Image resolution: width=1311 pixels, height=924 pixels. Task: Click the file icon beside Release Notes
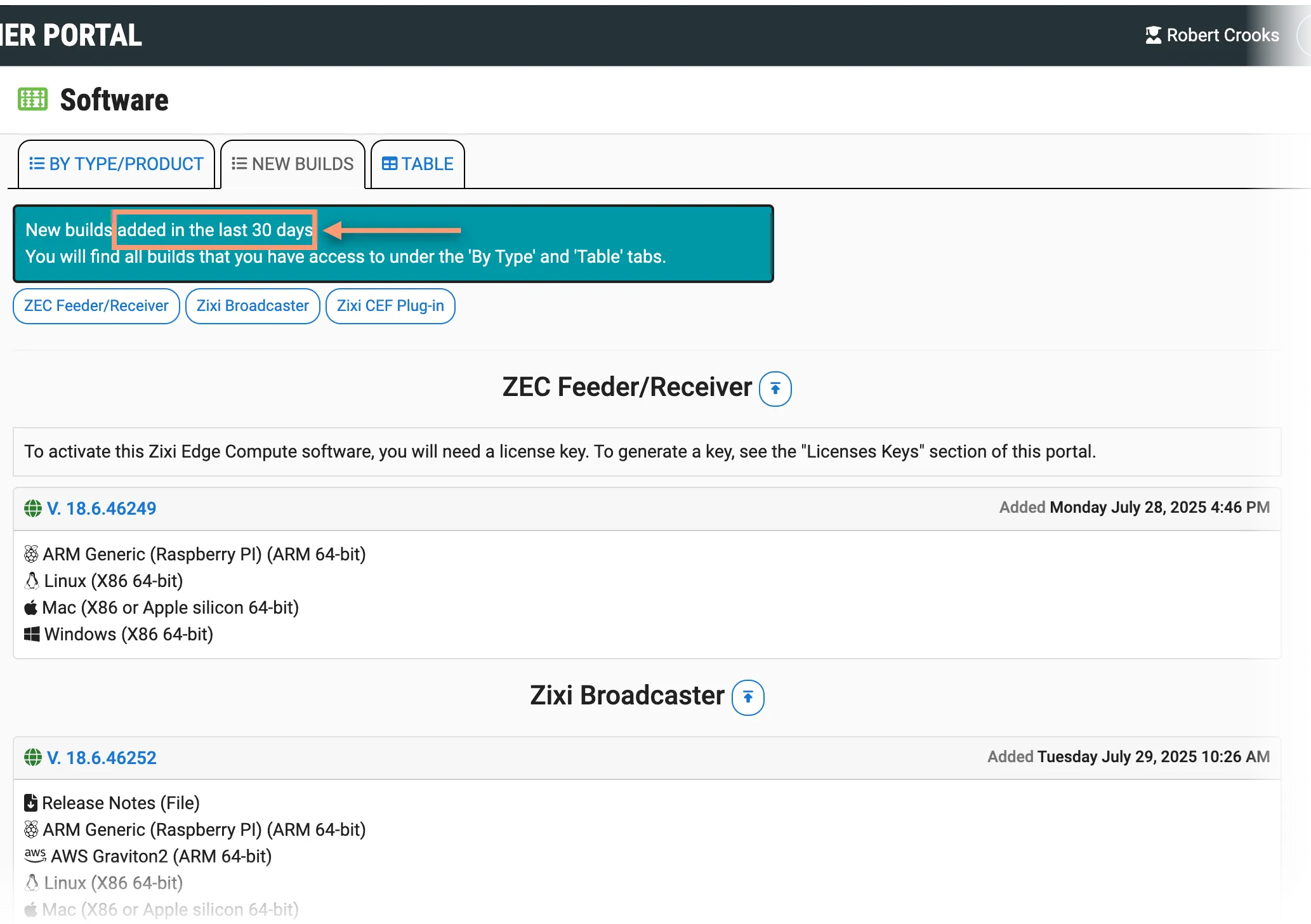30,803
